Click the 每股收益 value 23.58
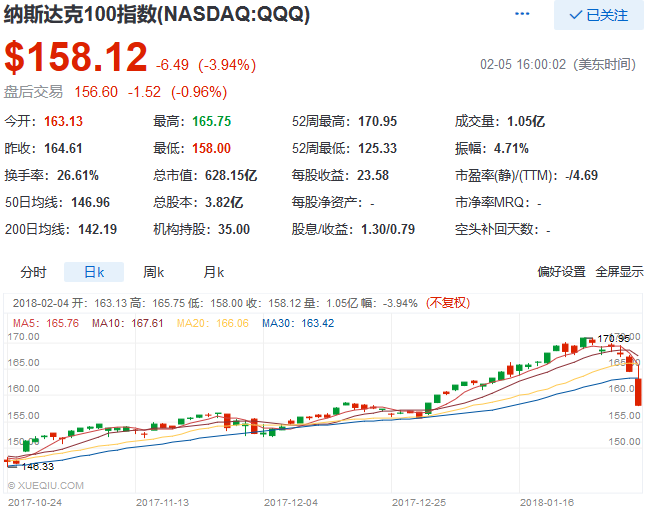This screenshot has height=512, width=645. click(x=373, y=175)
